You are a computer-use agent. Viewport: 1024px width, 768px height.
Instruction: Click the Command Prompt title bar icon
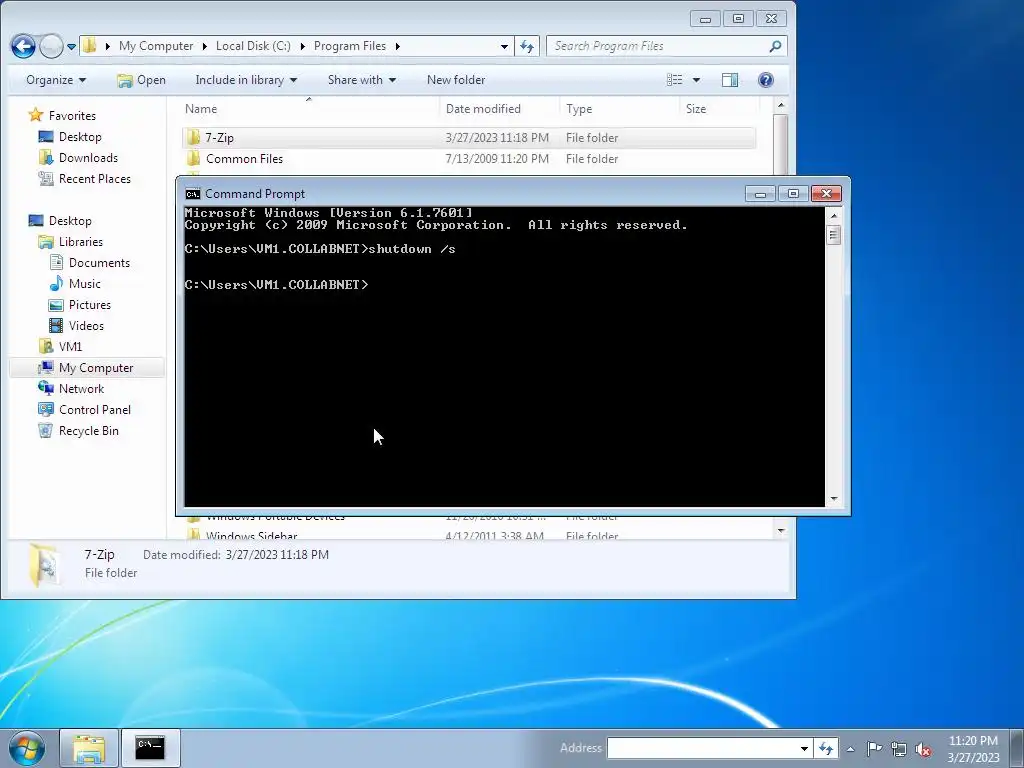coord(192,193)
